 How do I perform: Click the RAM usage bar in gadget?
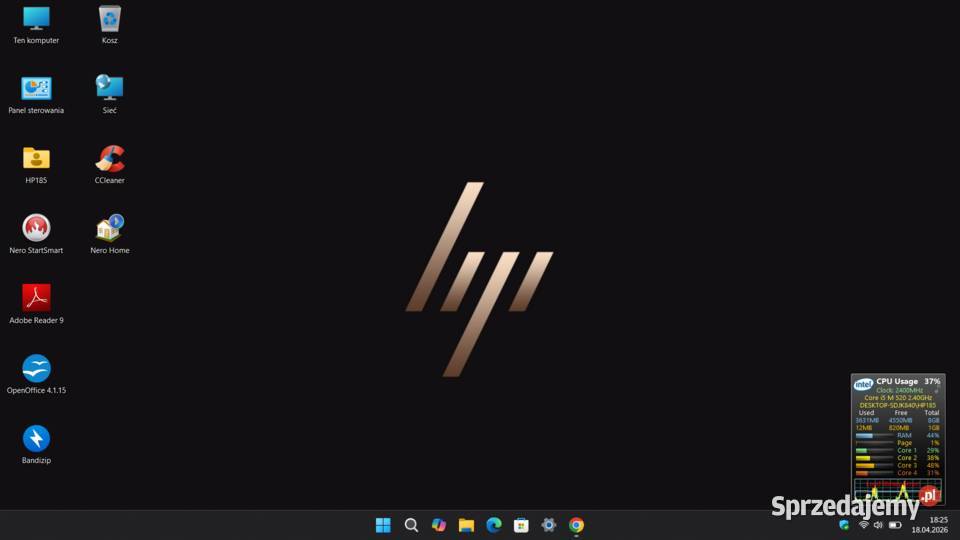point(874,435)
